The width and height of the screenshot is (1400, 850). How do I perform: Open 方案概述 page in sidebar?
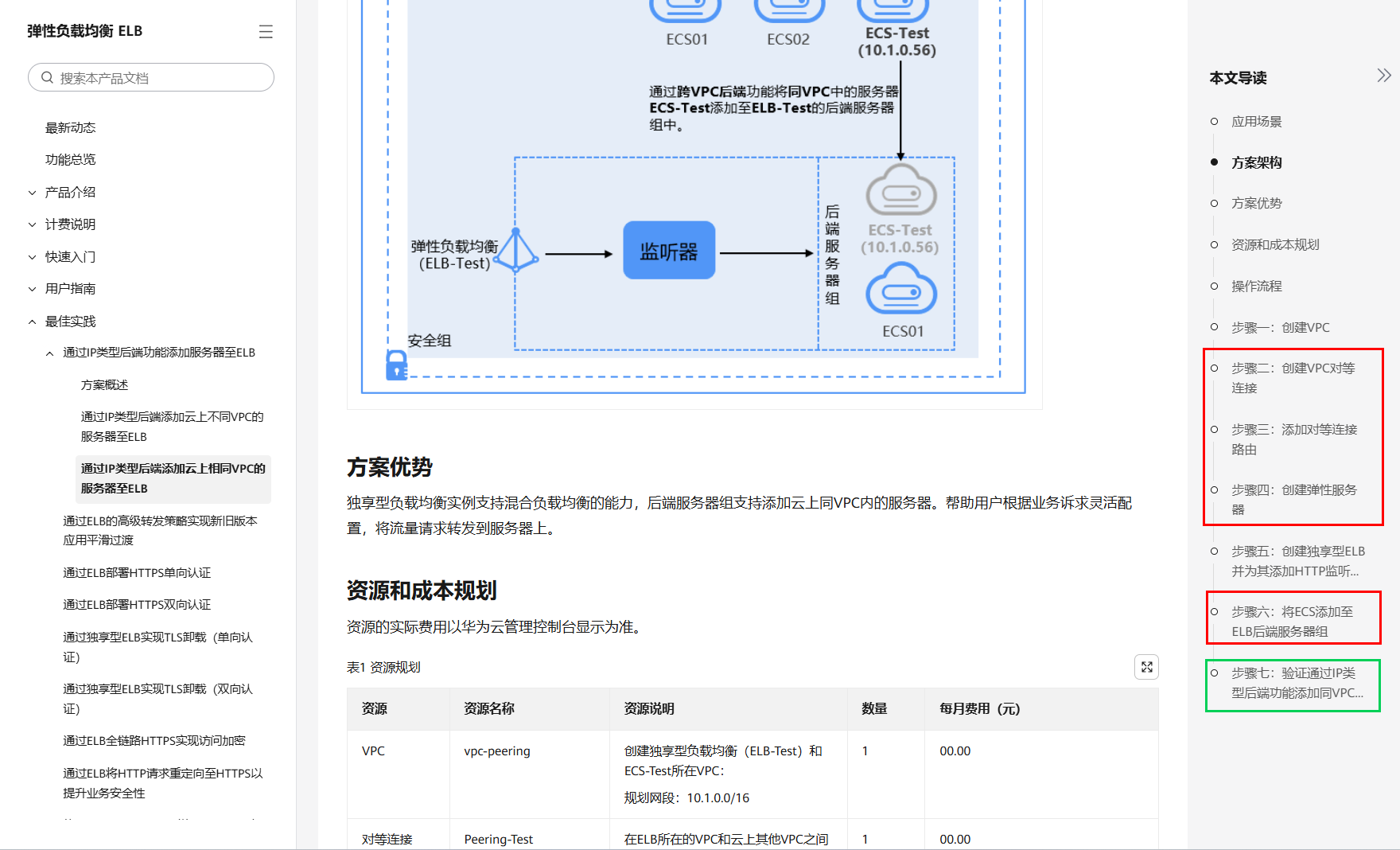point(104,384)
